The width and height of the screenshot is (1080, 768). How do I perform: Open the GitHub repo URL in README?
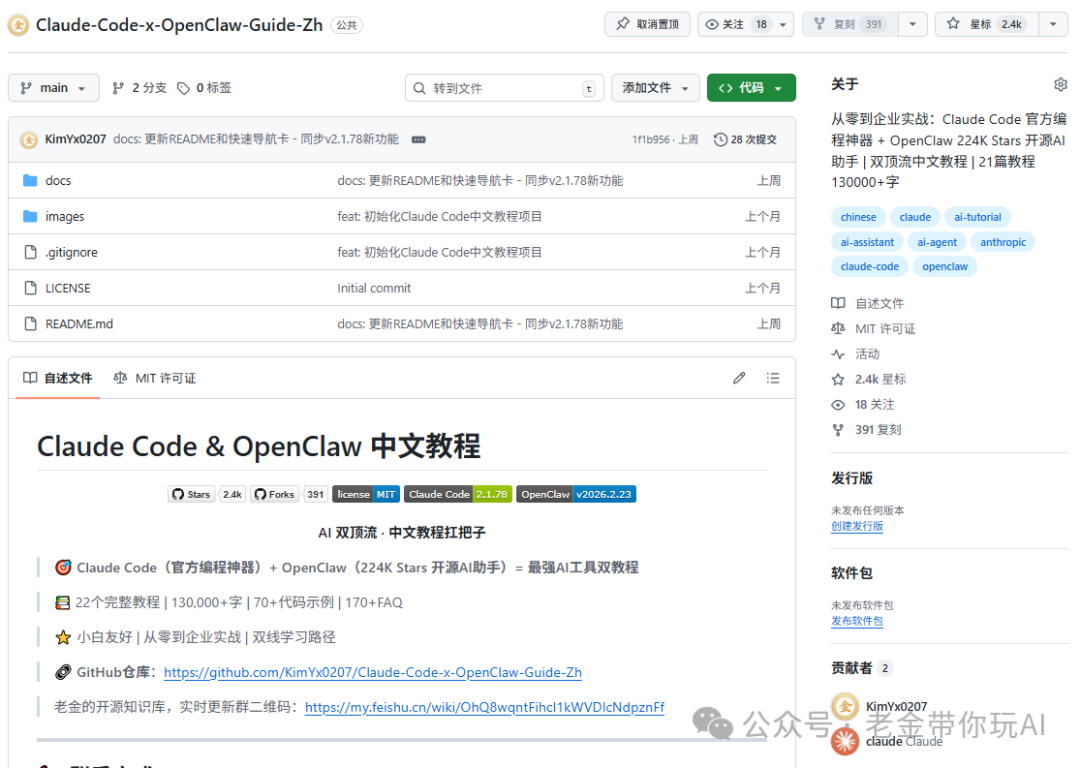pyautogui.click(x=373, y=672)
